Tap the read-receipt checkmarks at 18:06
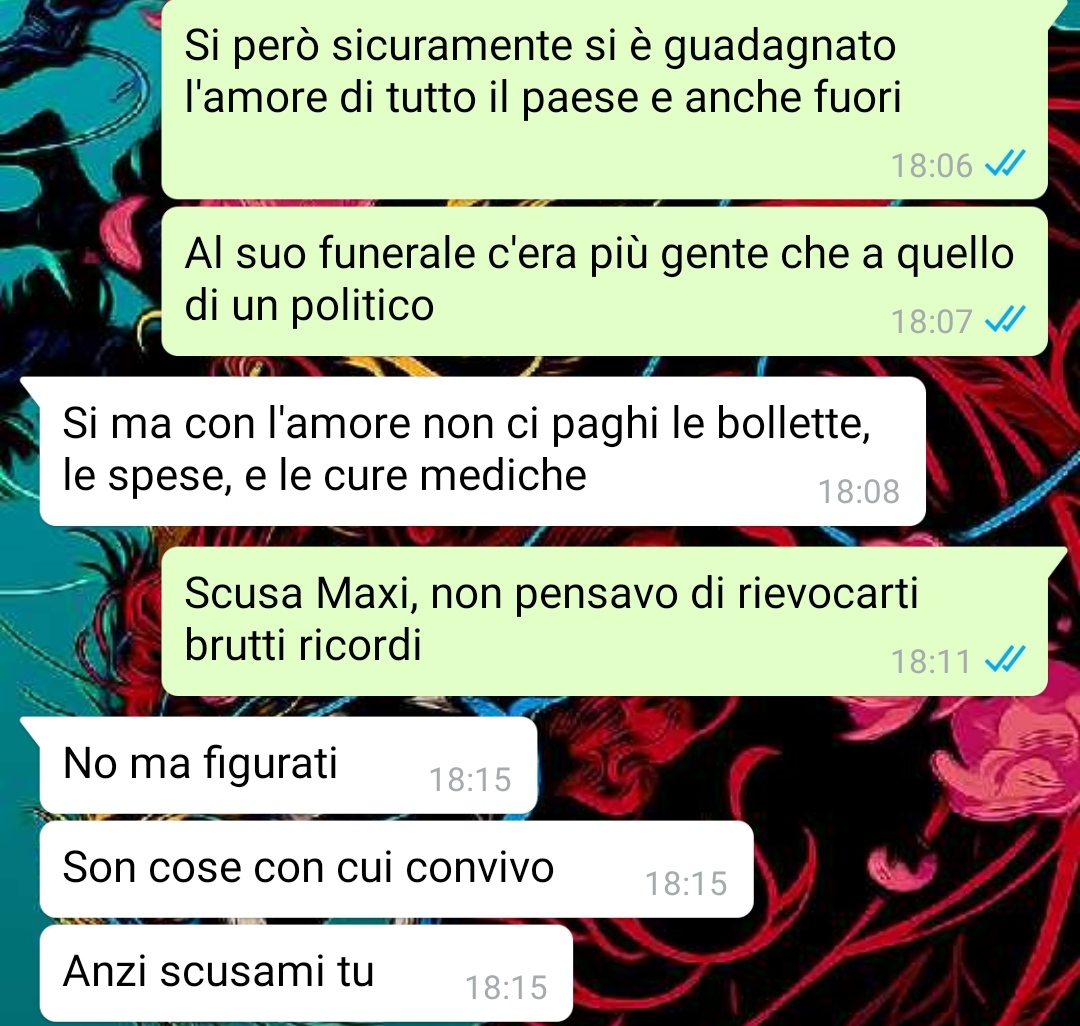The width and height of the screenshot is (1080, 1026). (1005, 164)
